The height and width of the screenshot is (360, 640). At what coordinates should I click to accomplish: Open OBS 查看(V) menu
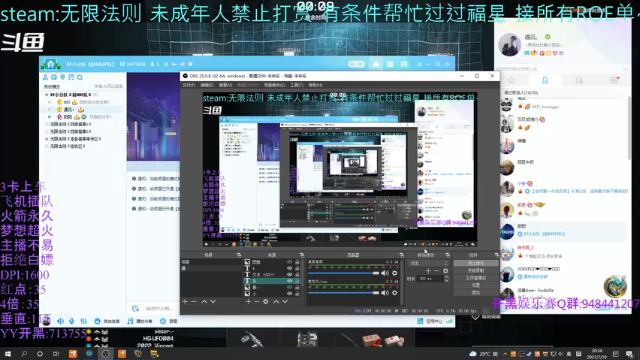[225, 85]
